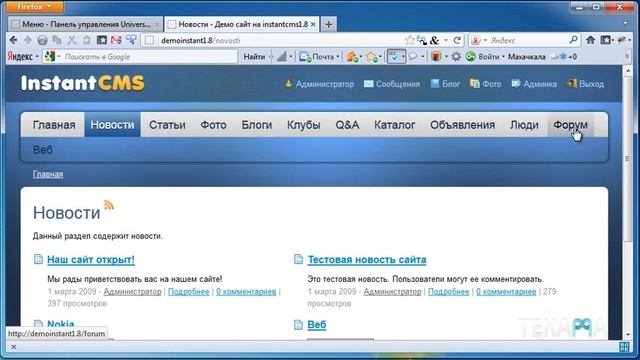Open the Блоги menu item

[x=257, y=125]
